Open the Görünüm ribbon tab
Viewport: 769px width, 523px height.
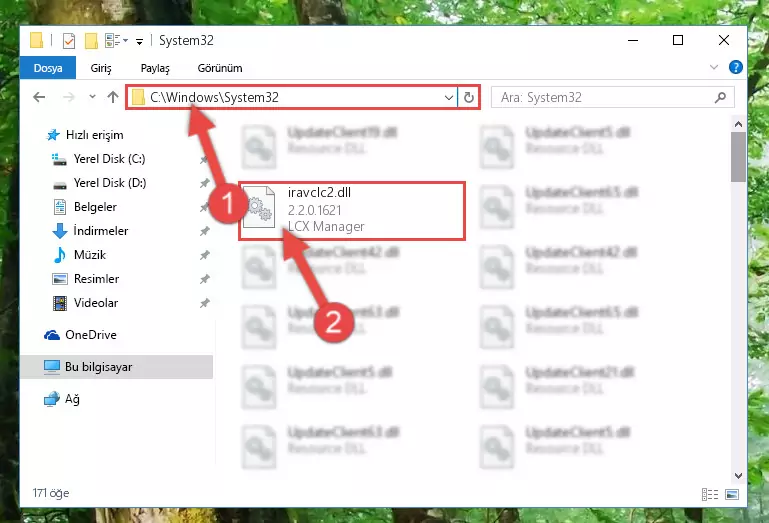tap(220, 68)
